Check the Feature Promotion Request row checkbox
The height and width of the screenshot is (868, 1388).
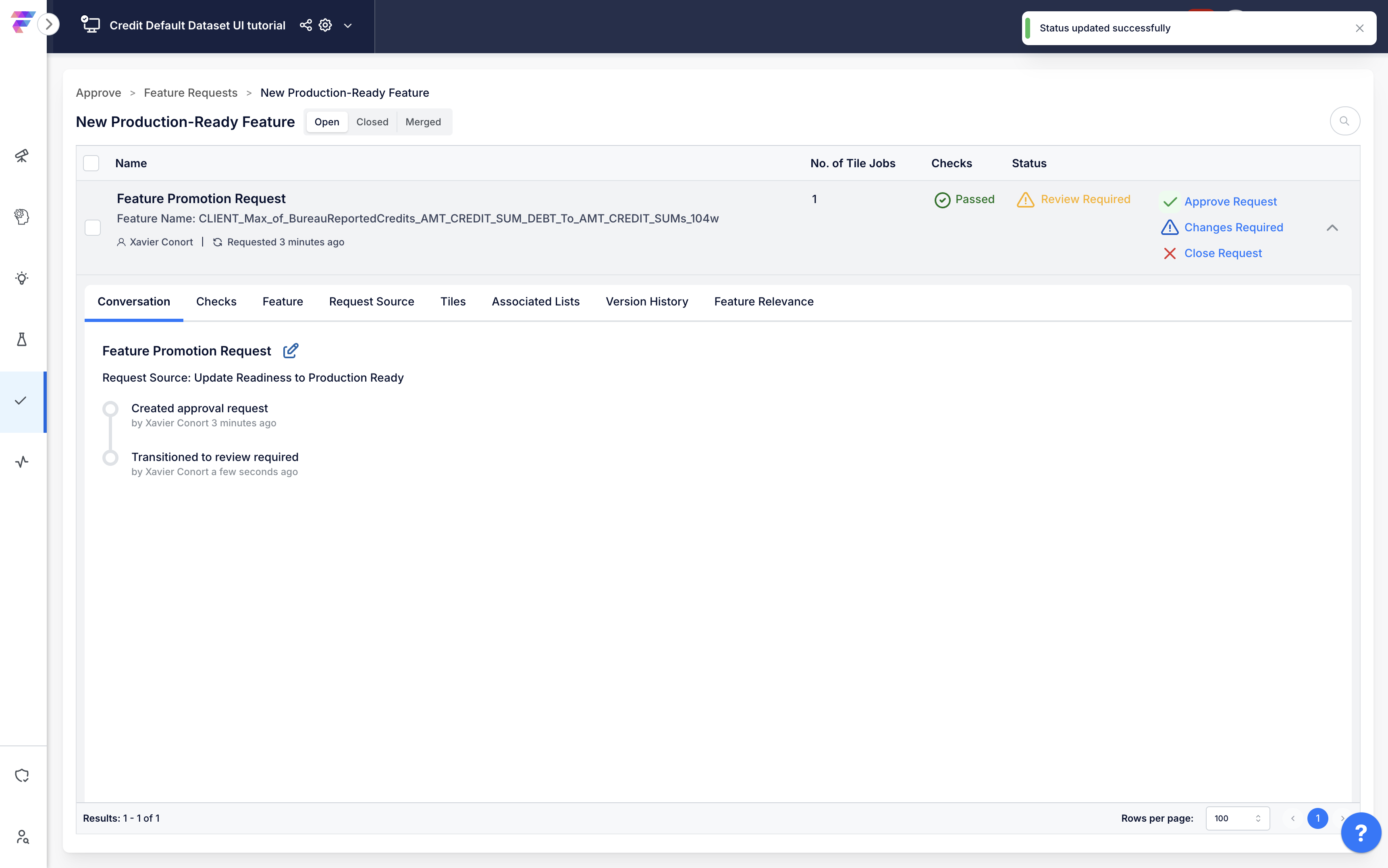[x=92, y=227]
